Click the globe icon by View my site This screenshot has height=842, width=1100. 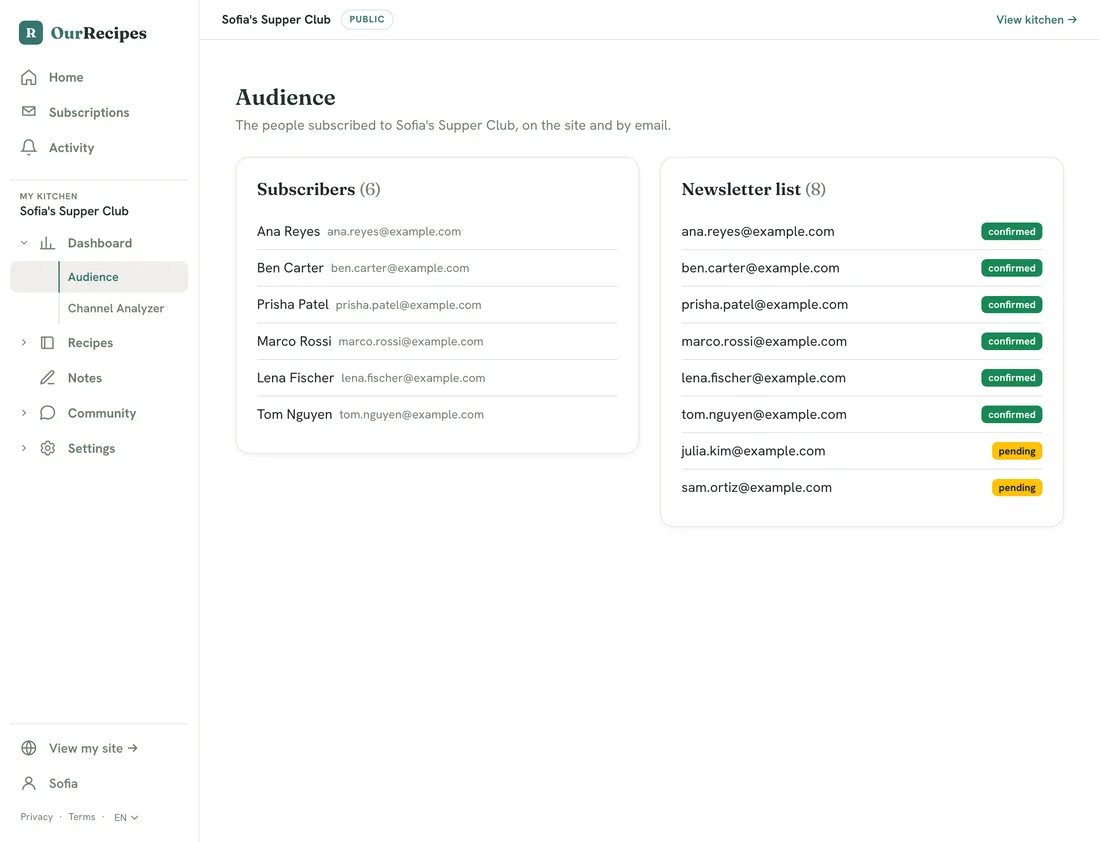(29, 748)
